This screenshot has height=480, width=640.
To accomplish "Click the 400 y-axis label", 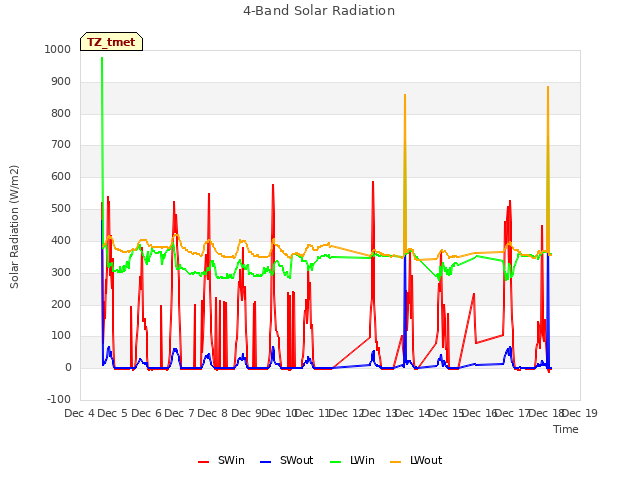I will point(61,241).
